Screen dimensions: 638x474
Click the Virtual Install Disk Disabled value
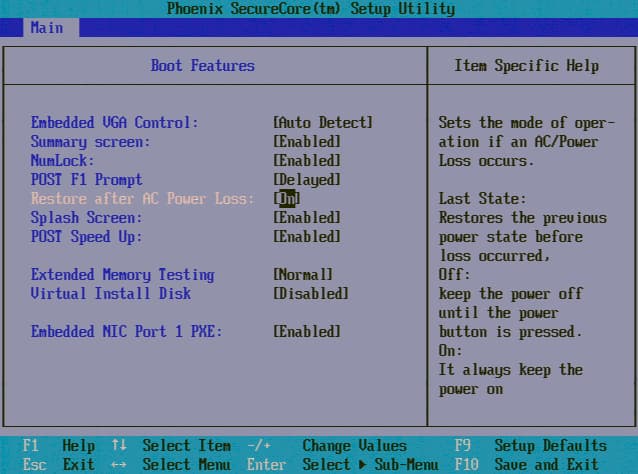click(x=310, y=294)
